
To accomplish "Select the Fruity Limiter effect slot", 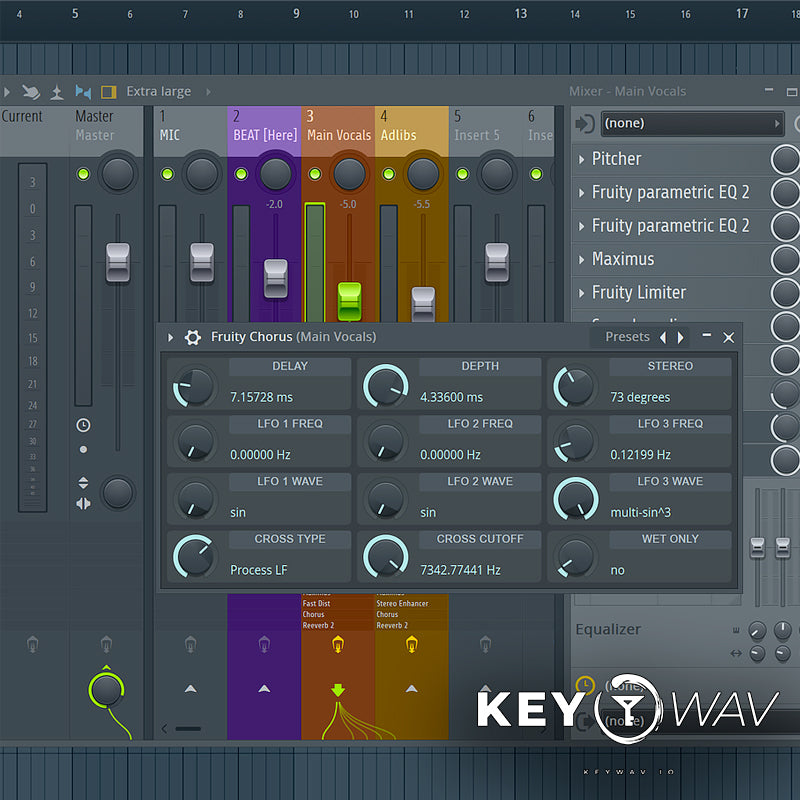I will coord(638,293).
